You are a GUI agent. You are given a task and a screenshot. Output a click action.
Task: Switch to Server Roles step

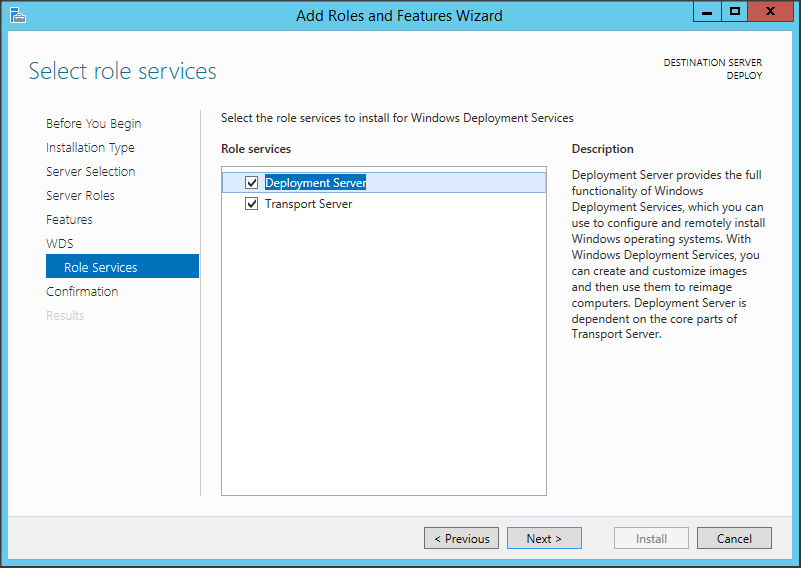[80, 196]
